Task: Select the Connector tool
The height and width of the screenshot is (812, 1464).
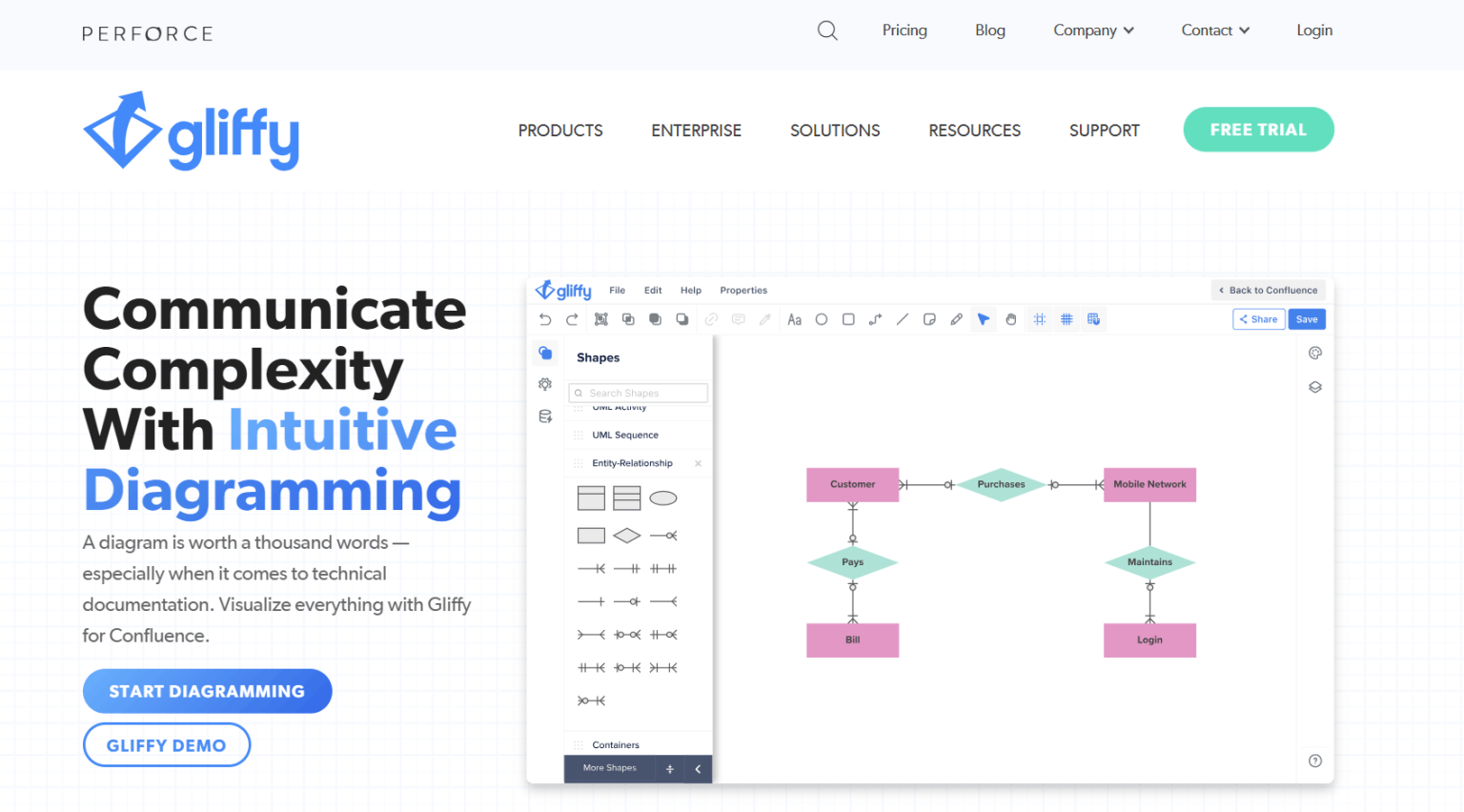Action: [875, 319]
